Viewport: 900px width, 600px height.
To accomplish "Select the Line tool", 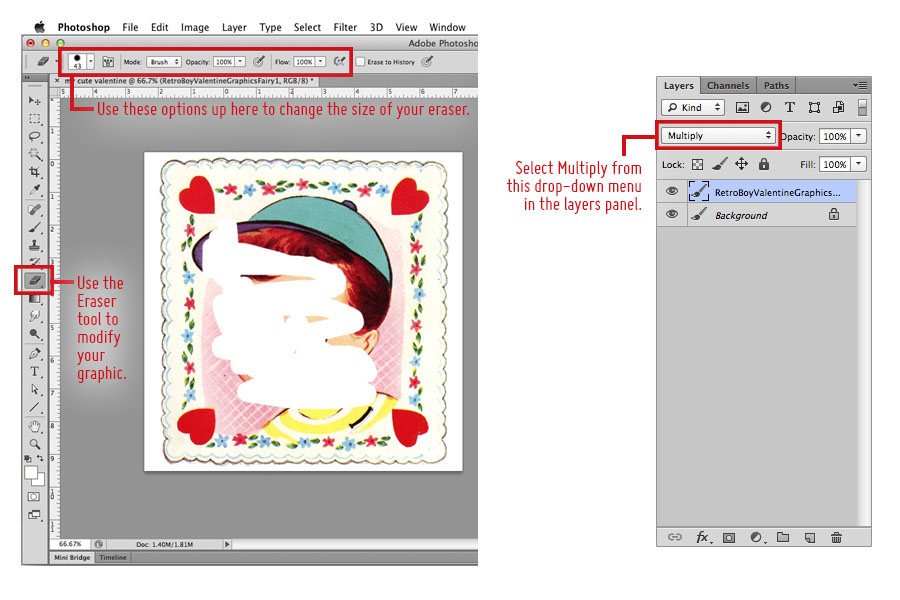I will [x=34, y=407].
